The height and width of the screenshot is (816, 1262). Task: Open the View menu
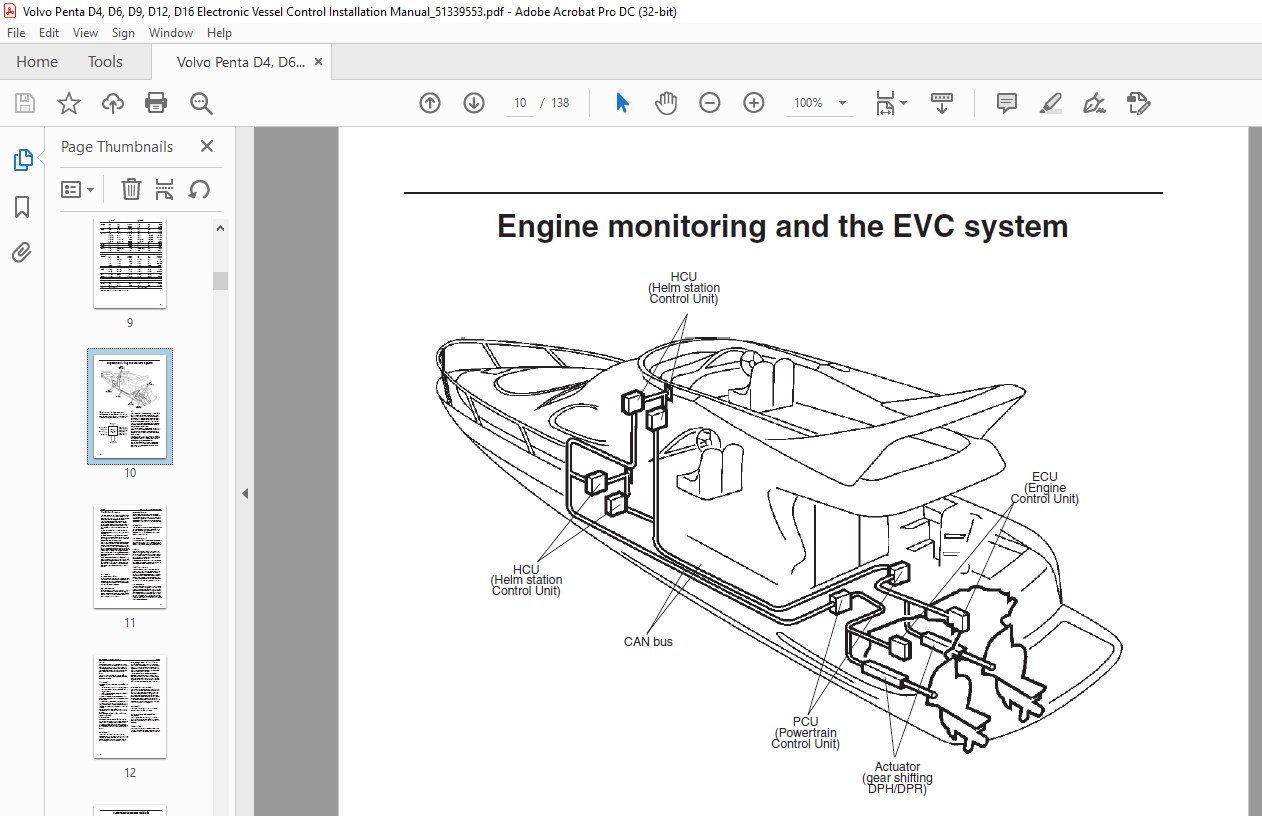pos(86,33)
